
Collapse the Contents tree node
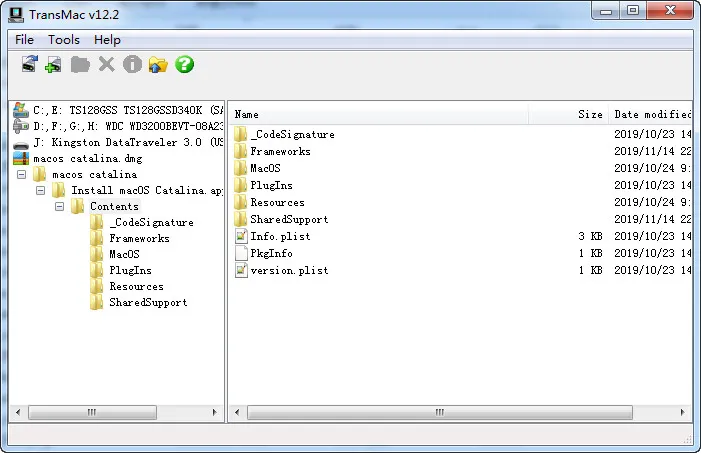tap(59, 207)
